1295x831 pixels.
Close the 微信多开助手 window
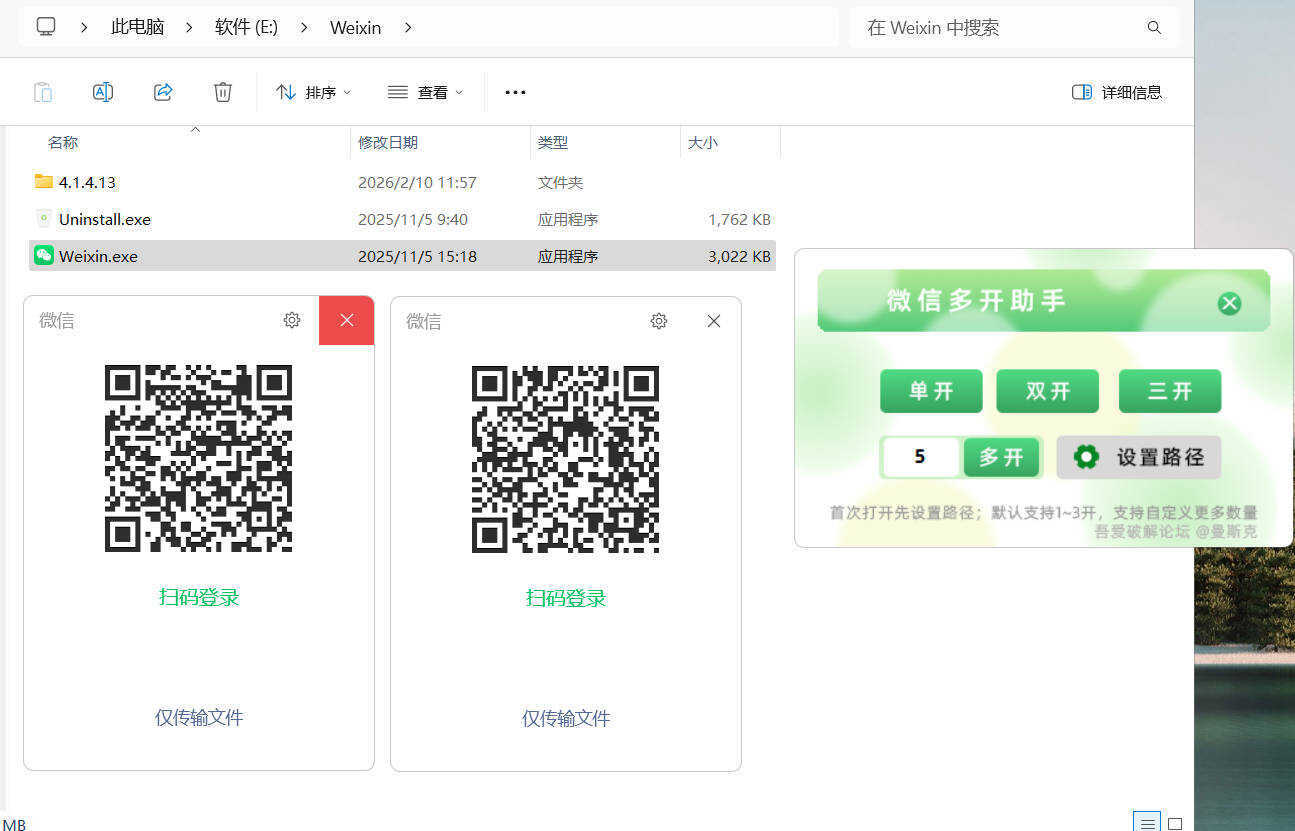pyautogui.click(x=1229, y=303)
